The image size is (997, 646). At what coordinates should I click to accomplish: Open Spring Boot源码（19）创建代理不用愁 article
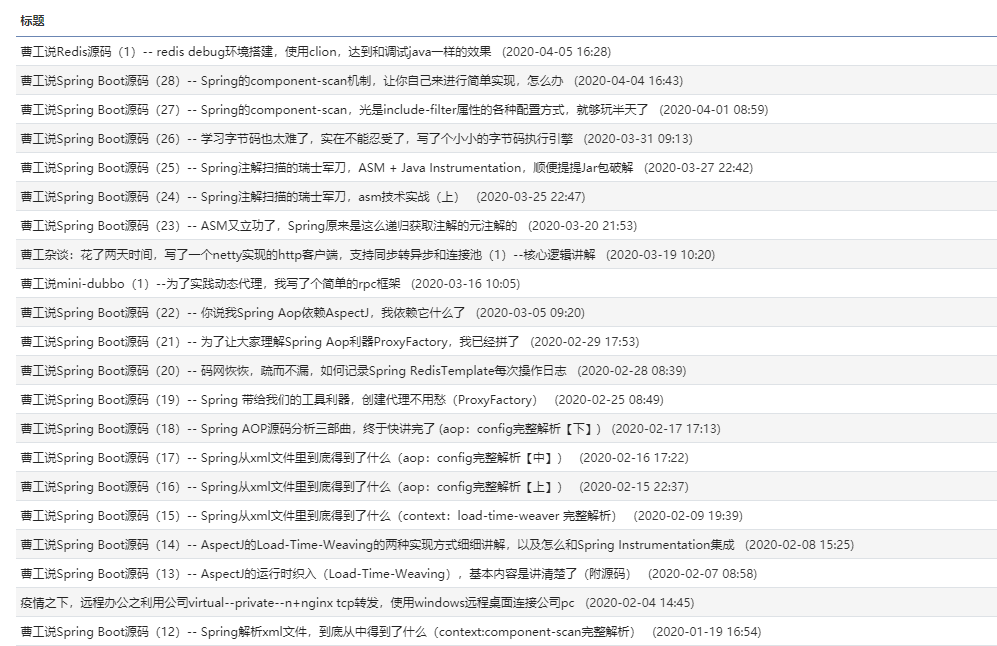click(278, 400)
